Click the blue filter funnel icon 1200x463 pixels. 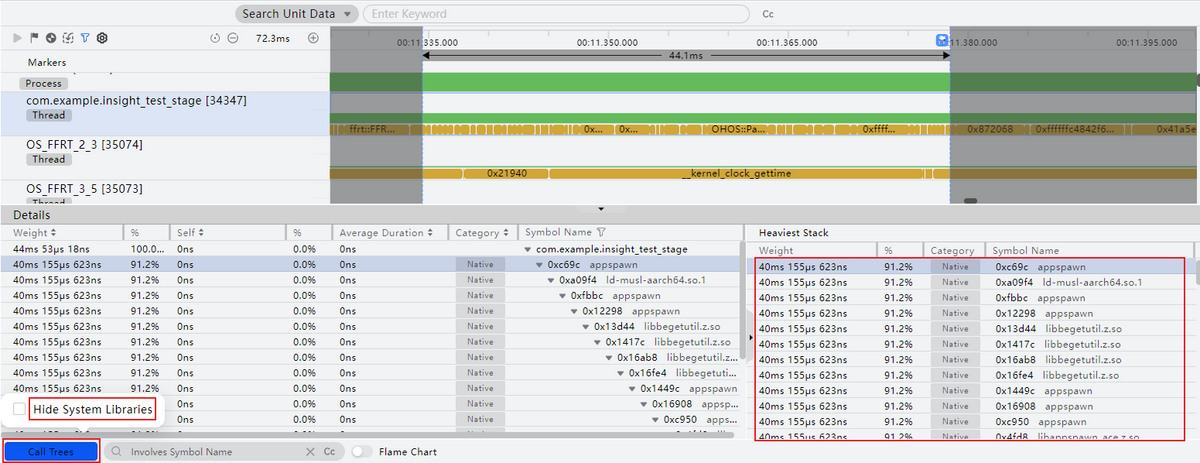(x=85, y=38)
